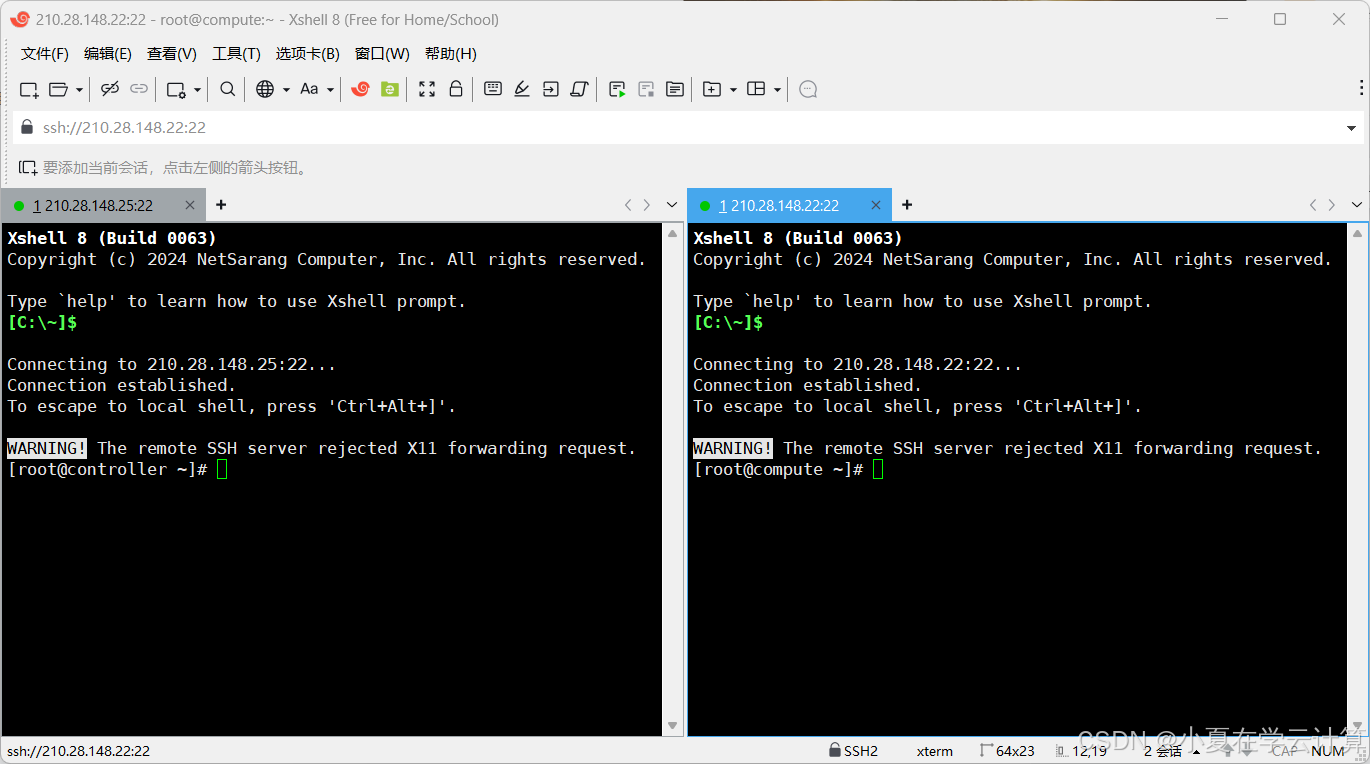Click left pane next-tab arrow
This screenshot has height=764, width=1370.
[x=647, y=205]
